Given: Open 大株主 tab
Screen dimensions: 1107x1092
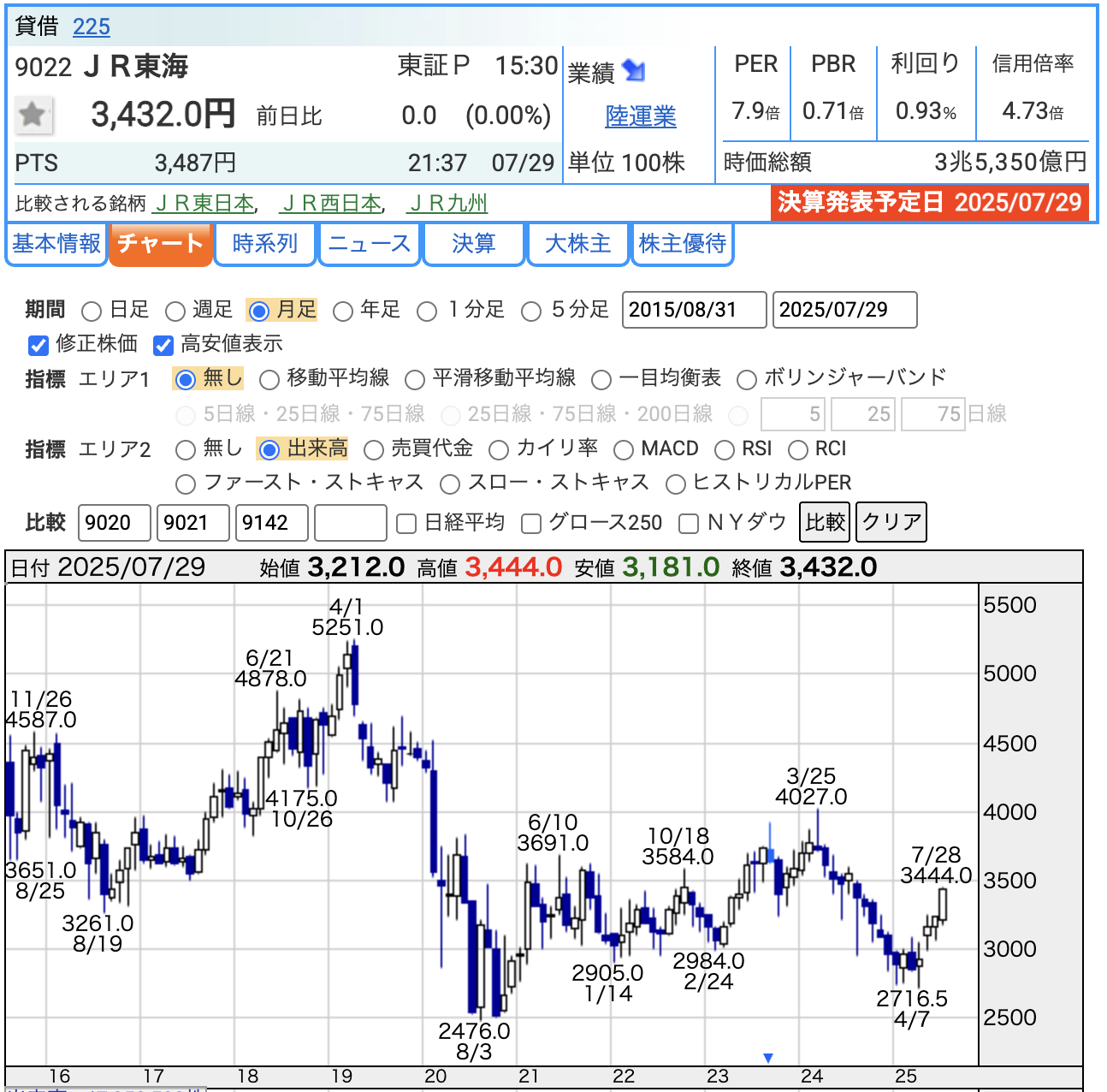Looking at the screenshot, I should point(578,244).
